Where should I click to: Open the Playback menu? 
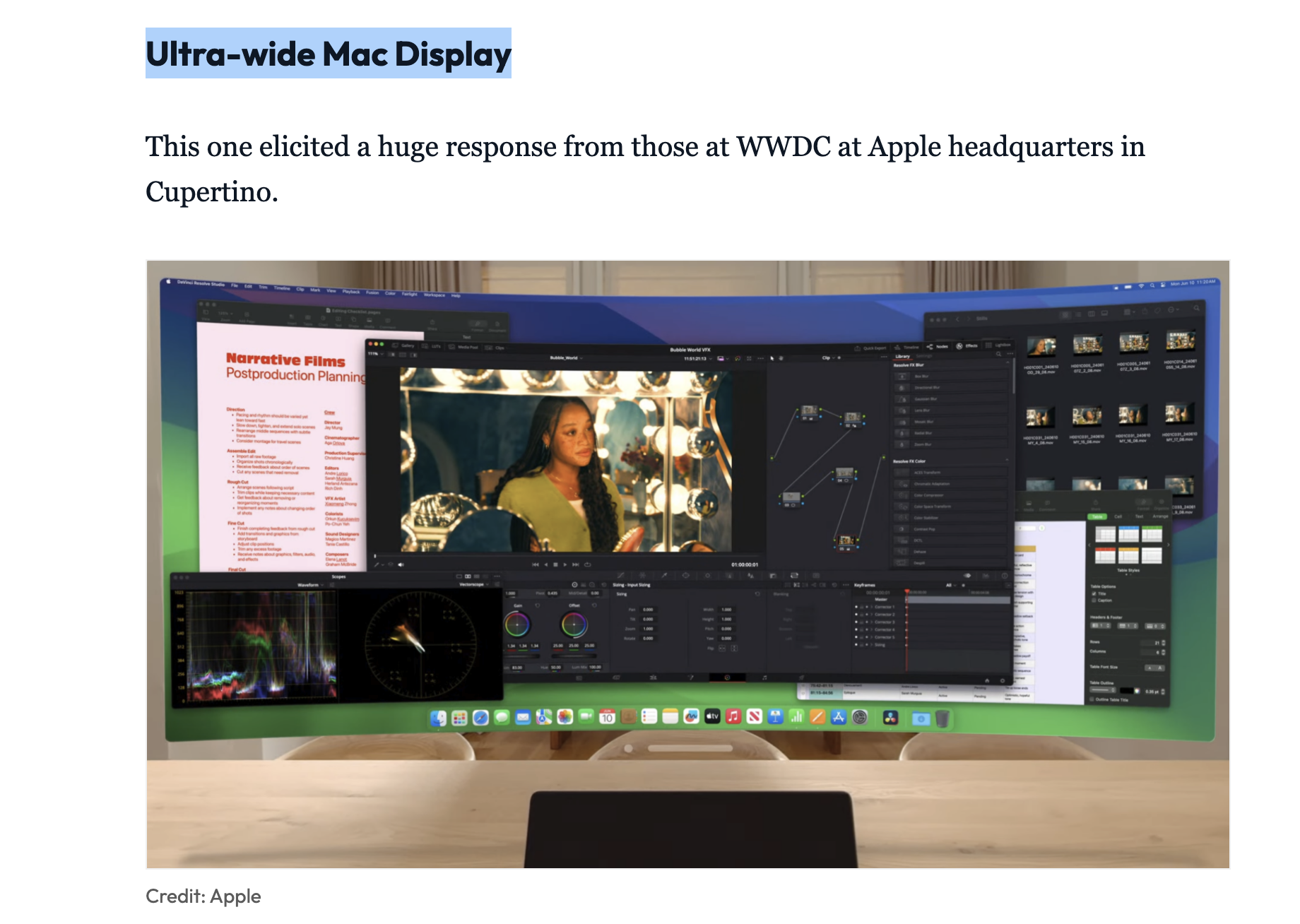click(x=351, y=292)
